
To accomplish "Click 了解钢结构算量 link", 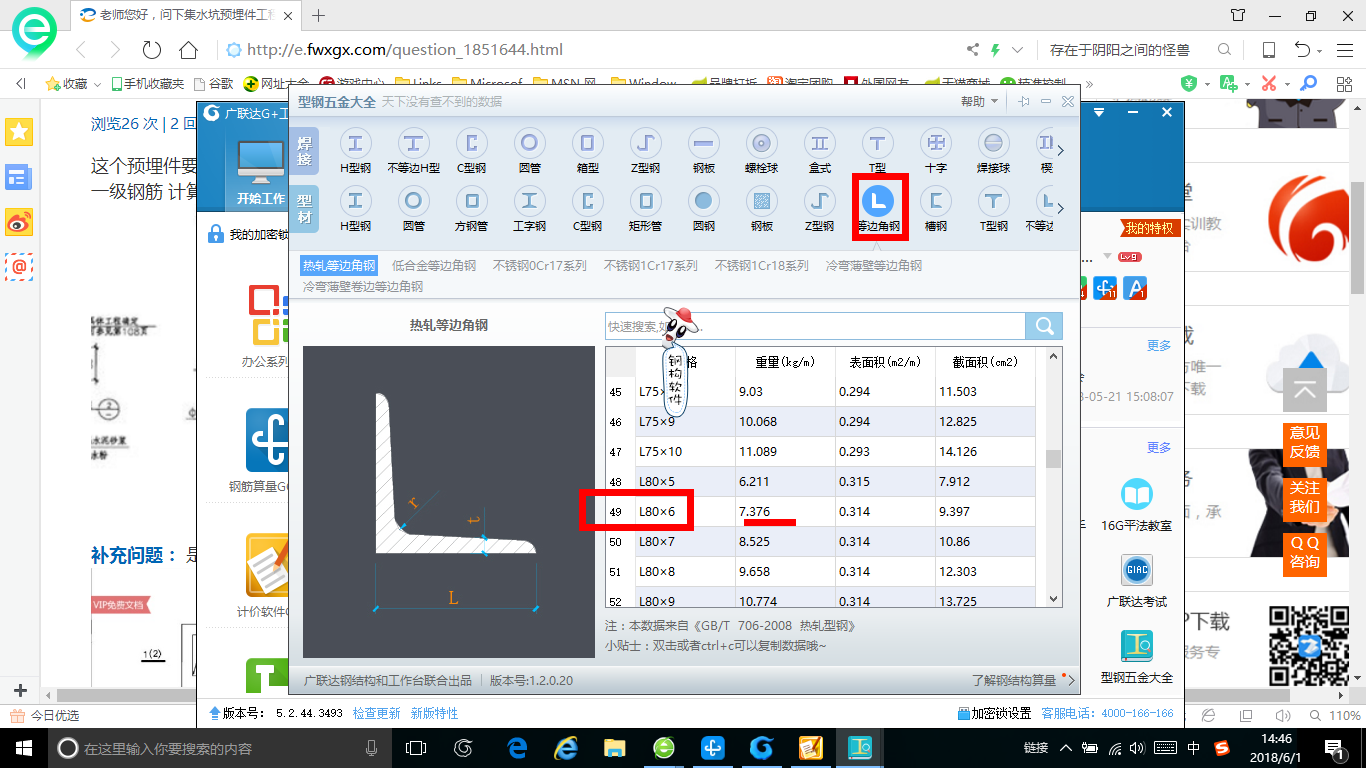I will coord(1014,680).
